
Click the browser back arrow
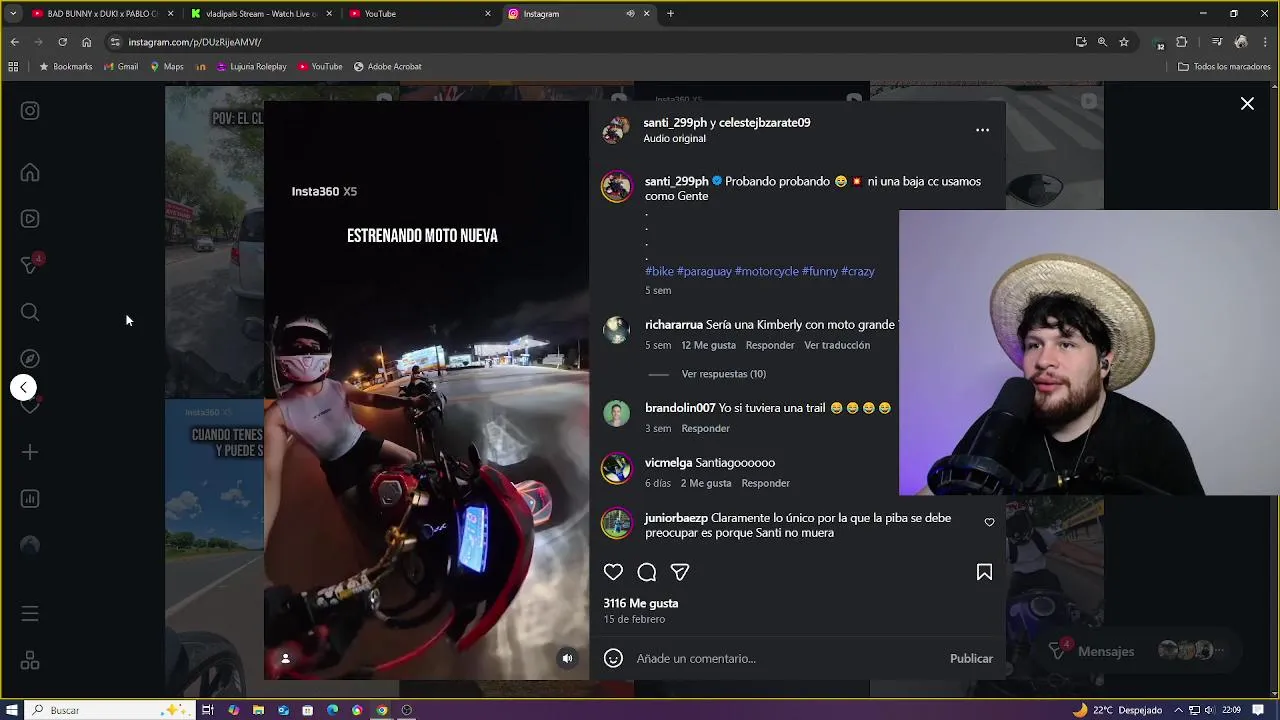pyautogui.click(x=15, y=42)
